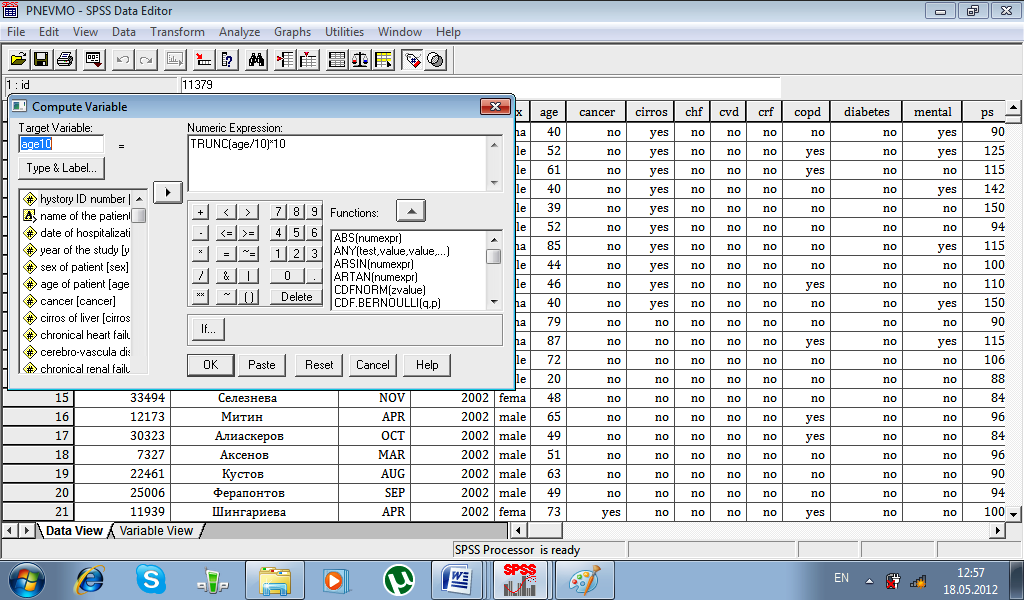
Task: Click the diabetes column header
Action: 866,112
